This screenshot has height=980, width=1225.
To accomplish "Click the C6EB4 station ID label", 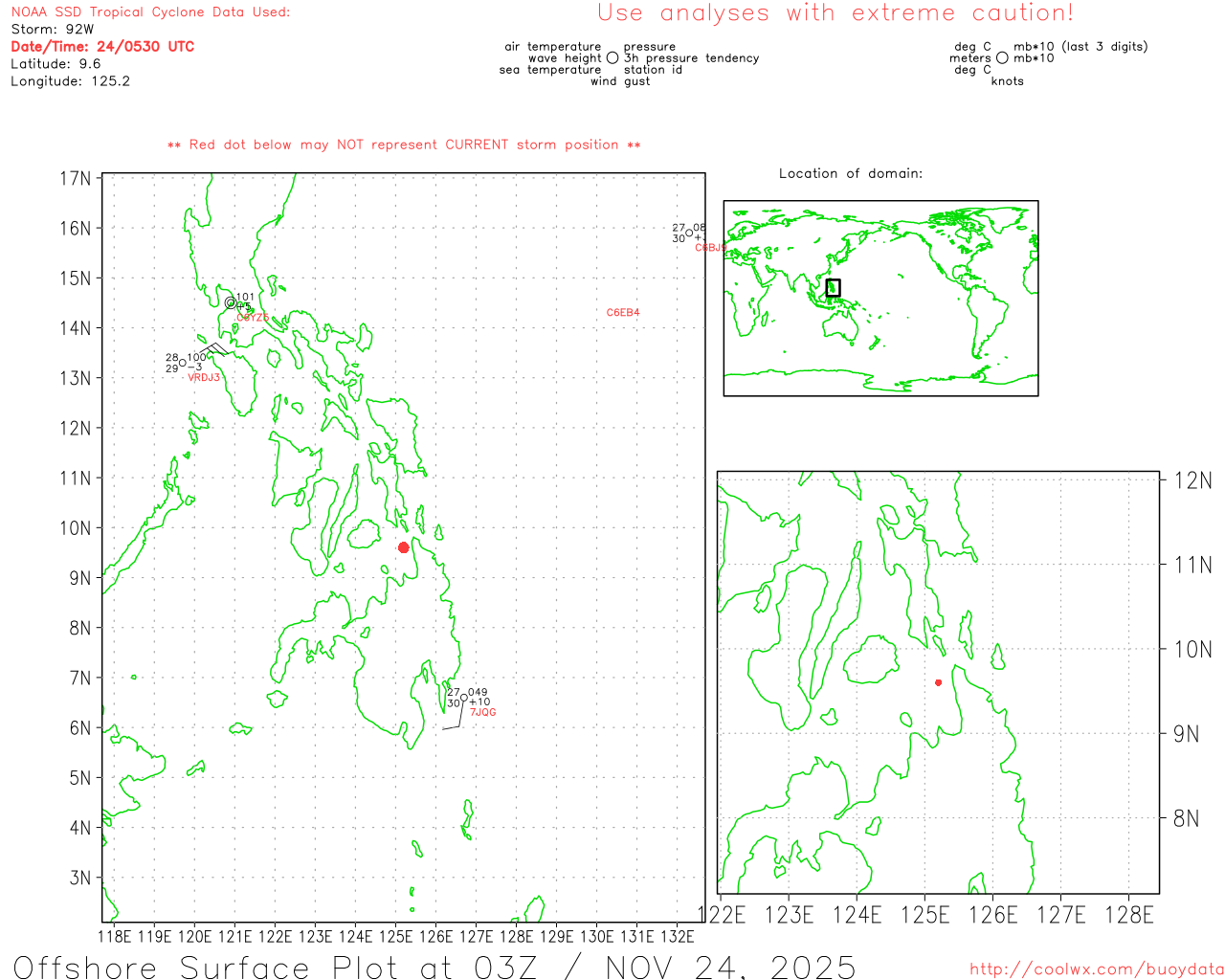I will (623, 313).
